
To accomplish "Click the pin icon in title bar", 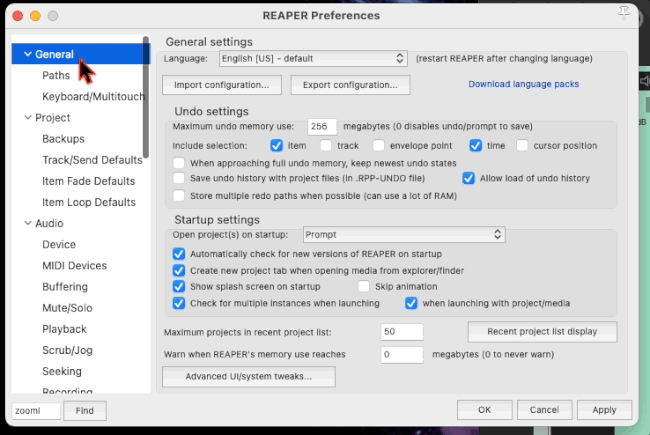I will coord(624,13).
